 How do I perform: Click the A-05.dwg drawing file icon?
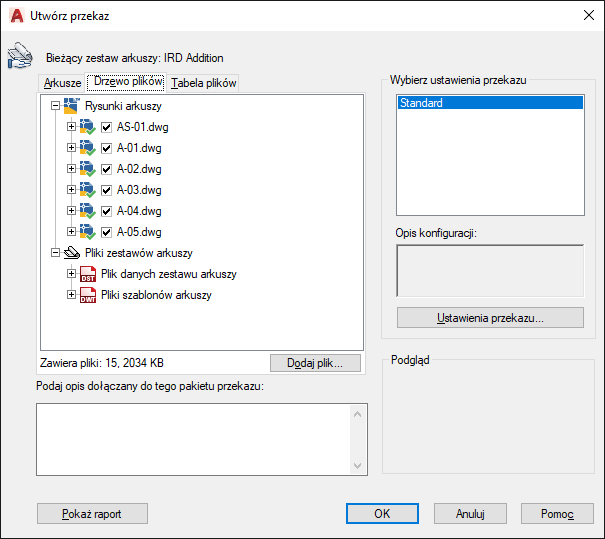click(88, 232)
